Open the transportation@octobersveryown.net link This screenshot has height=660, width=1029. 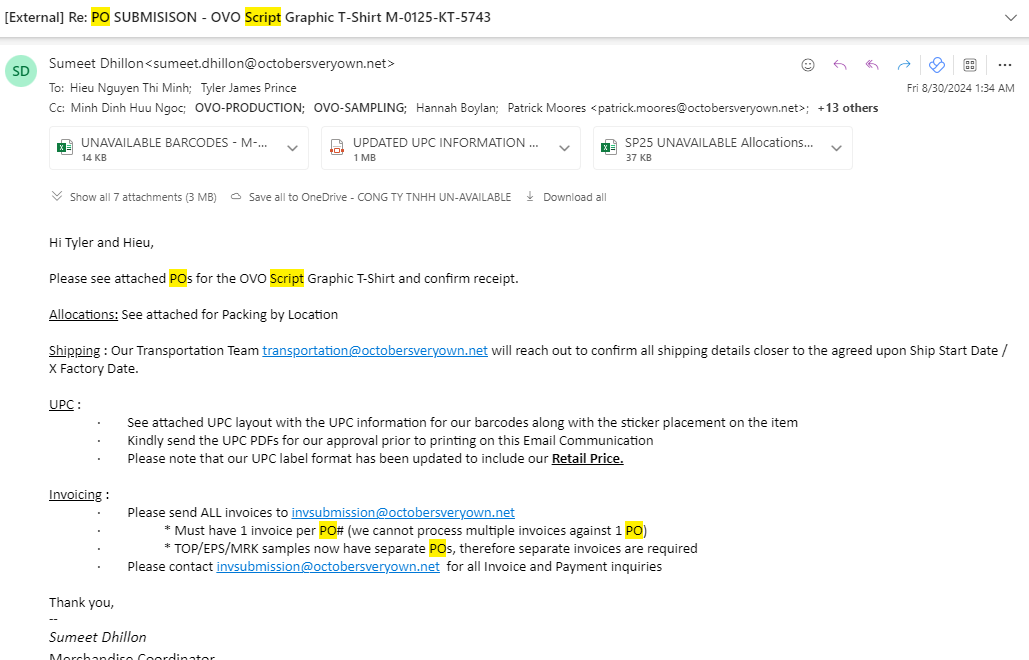point(375,350)
